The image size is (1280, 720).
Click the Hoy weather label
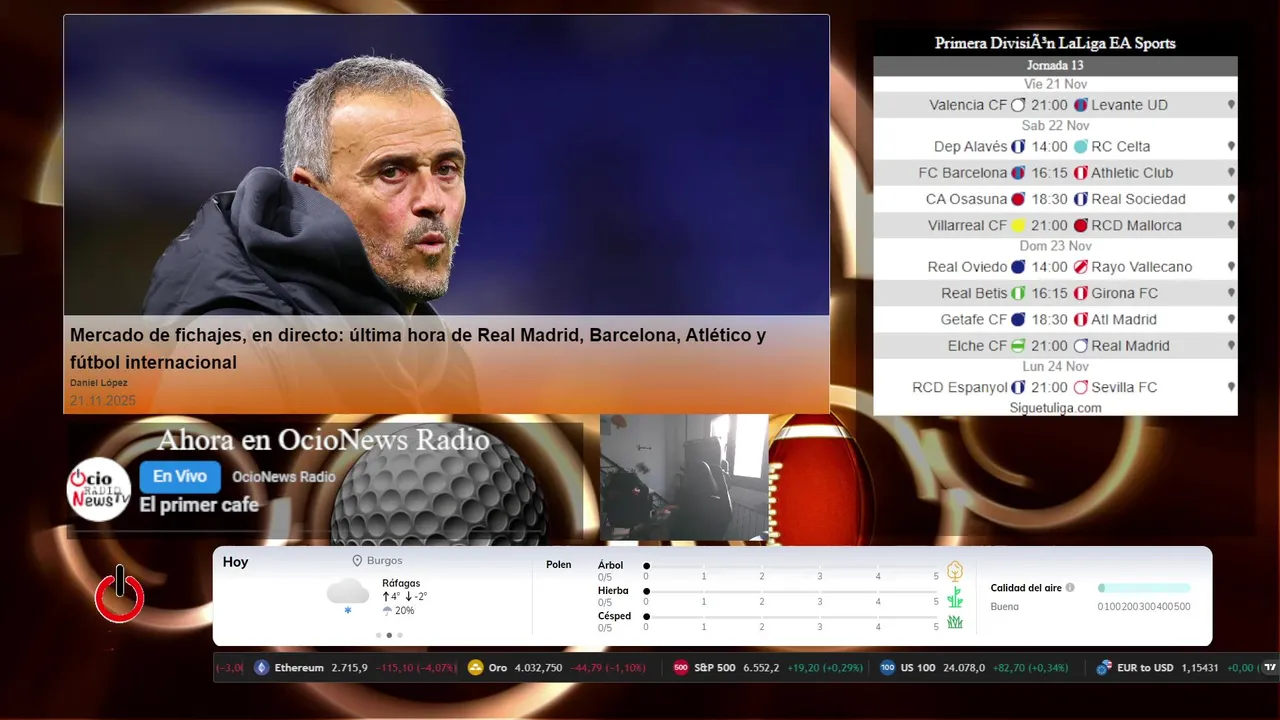(x=235, y=562)
